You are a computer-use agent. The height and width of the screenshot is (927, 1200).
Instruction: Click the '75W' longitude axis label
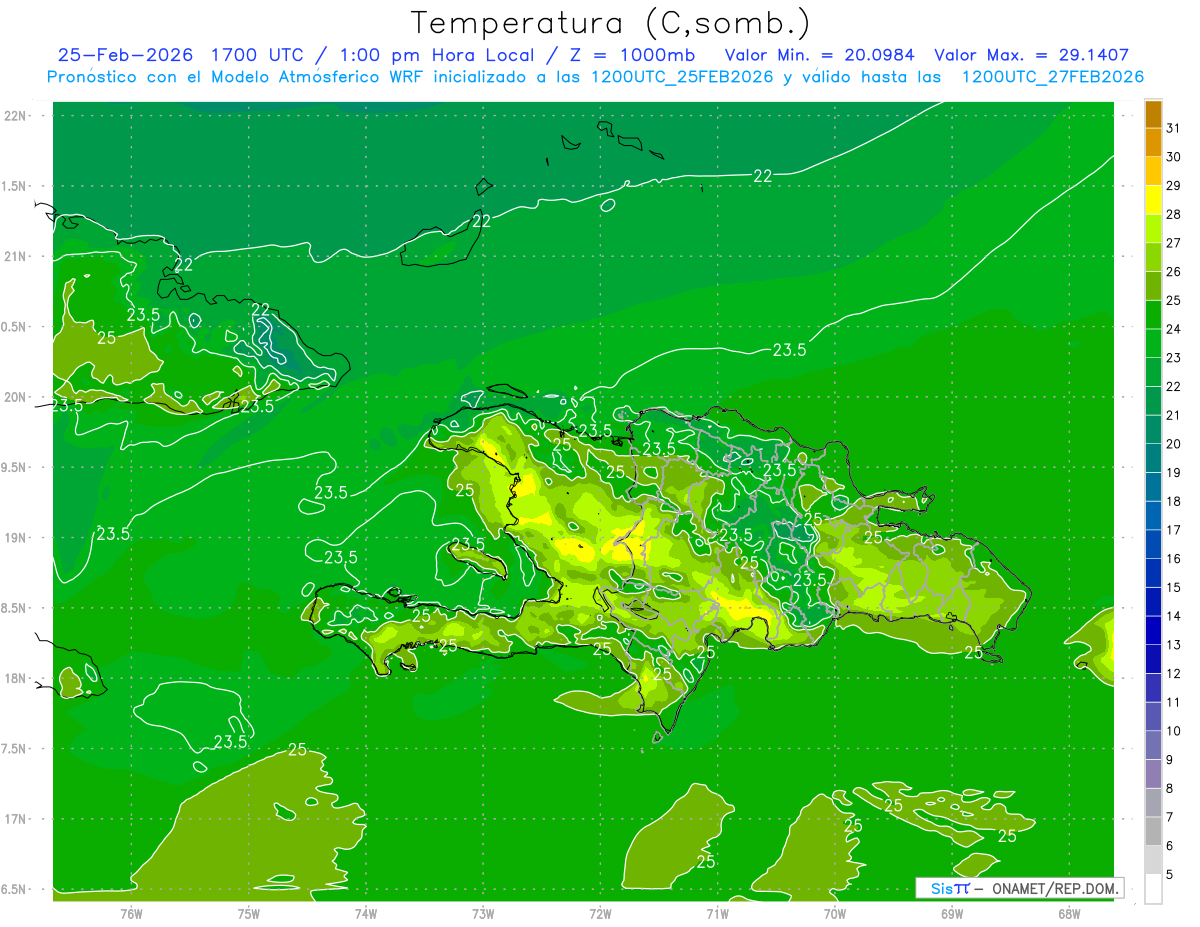click(x=249, y=915)
